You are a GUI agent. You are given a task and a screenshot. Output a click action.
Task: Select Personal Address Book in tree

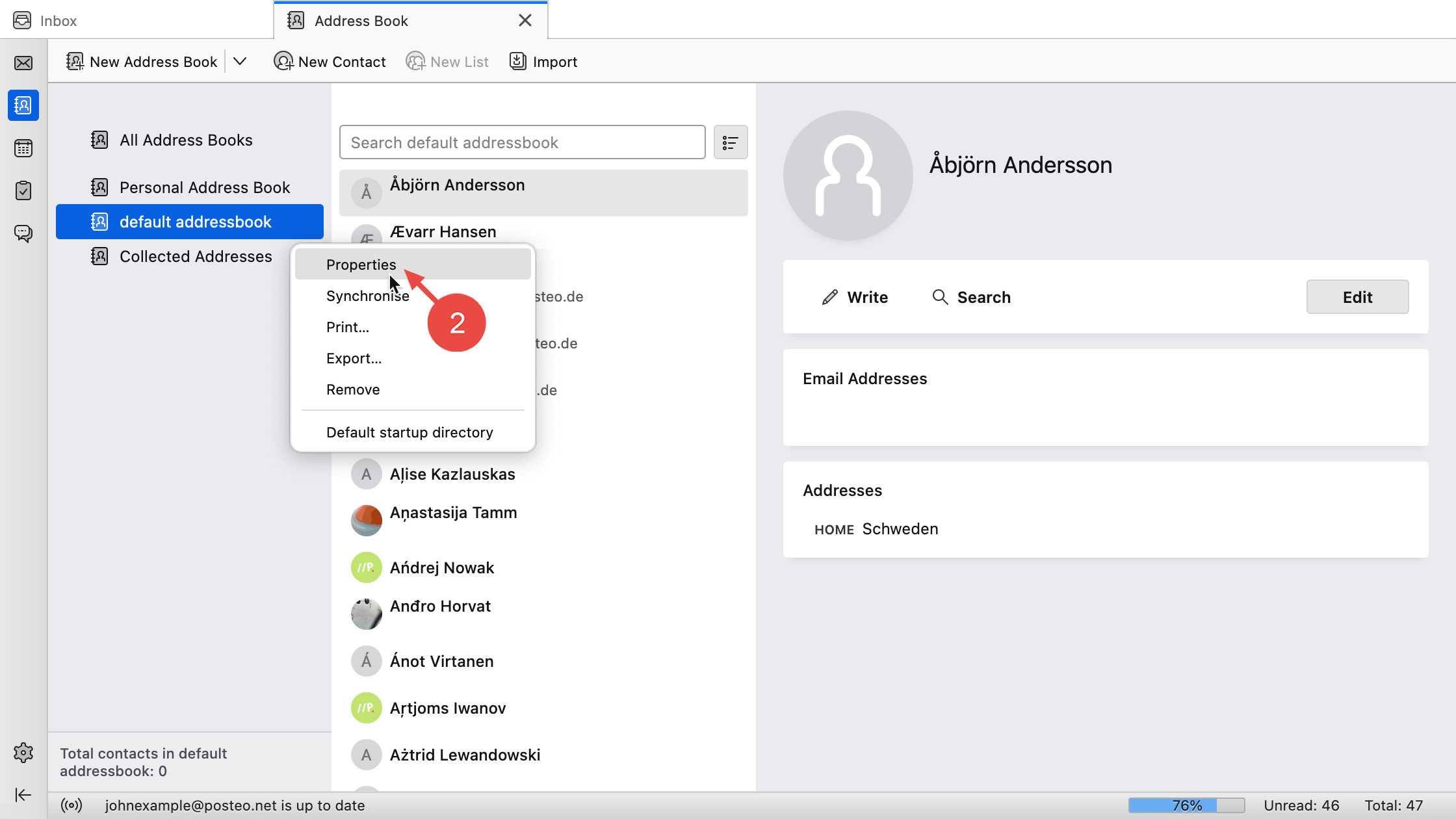(x=205, y=187)
